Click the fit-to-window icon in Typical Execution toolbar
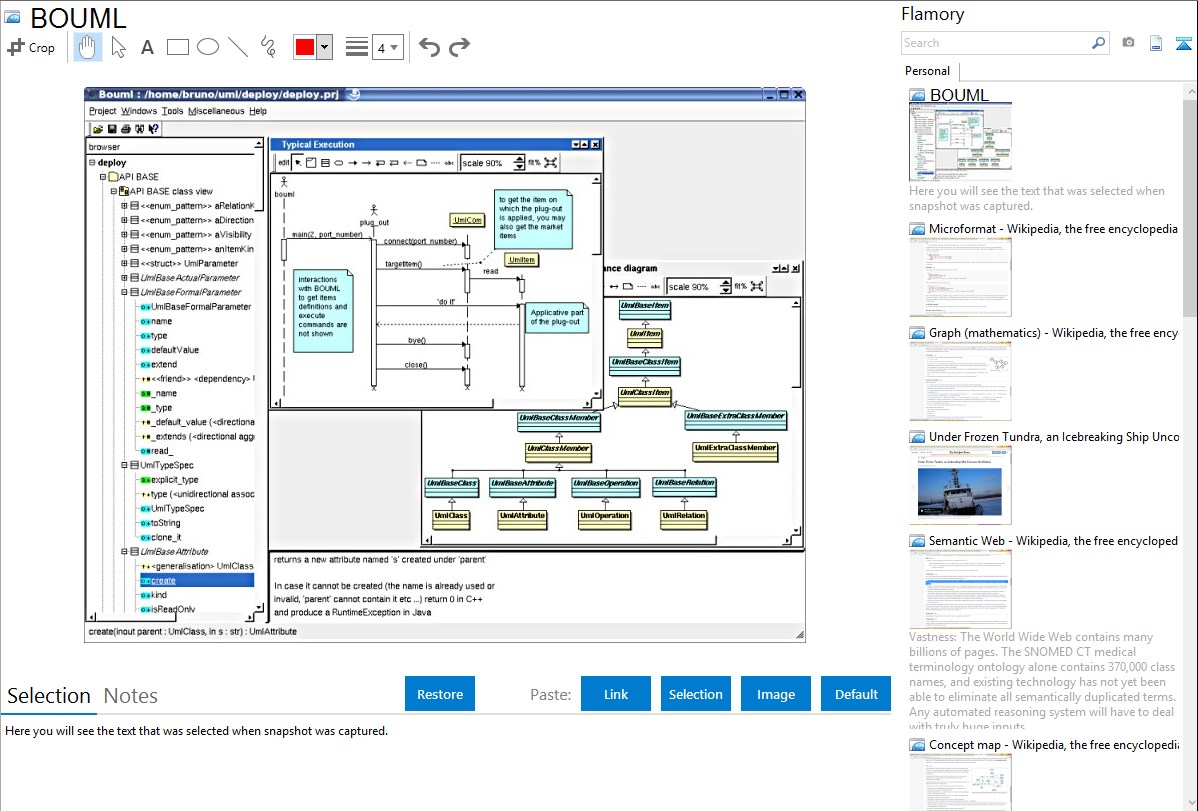The image size is (1198, 811). [x=550, y=163]
